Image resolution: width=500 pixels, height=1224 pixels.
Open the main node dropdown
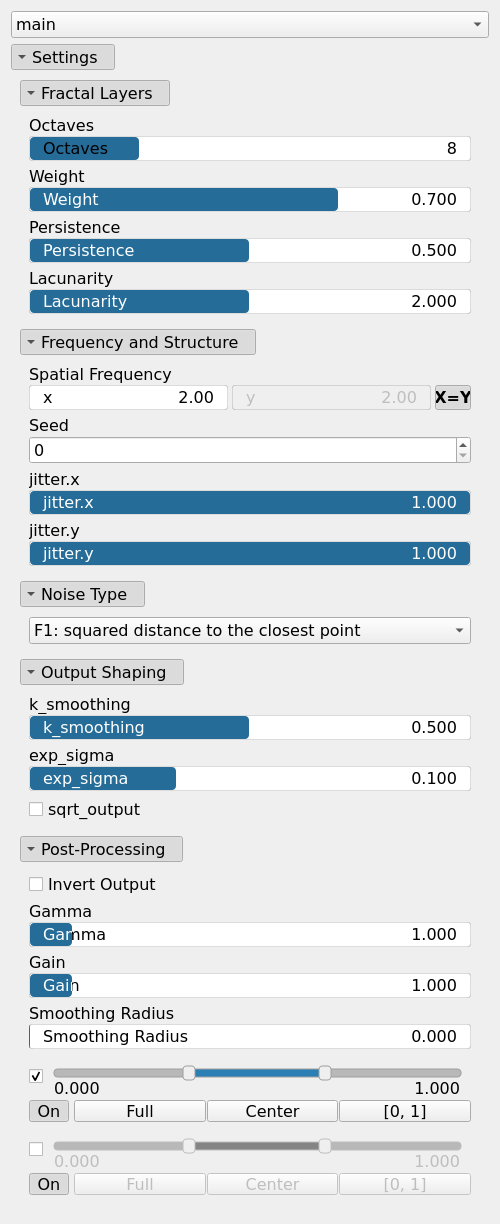point(249,24)
